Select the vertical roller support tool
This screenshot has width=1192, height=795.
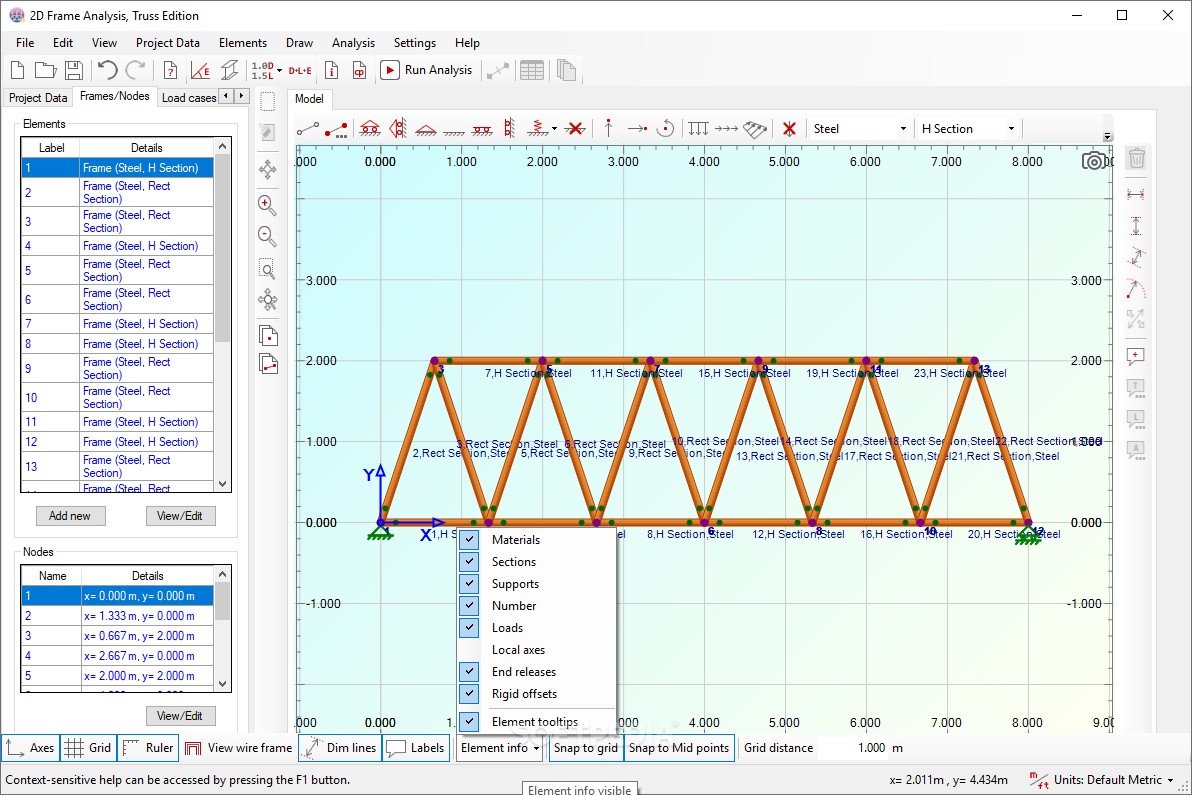398,128
